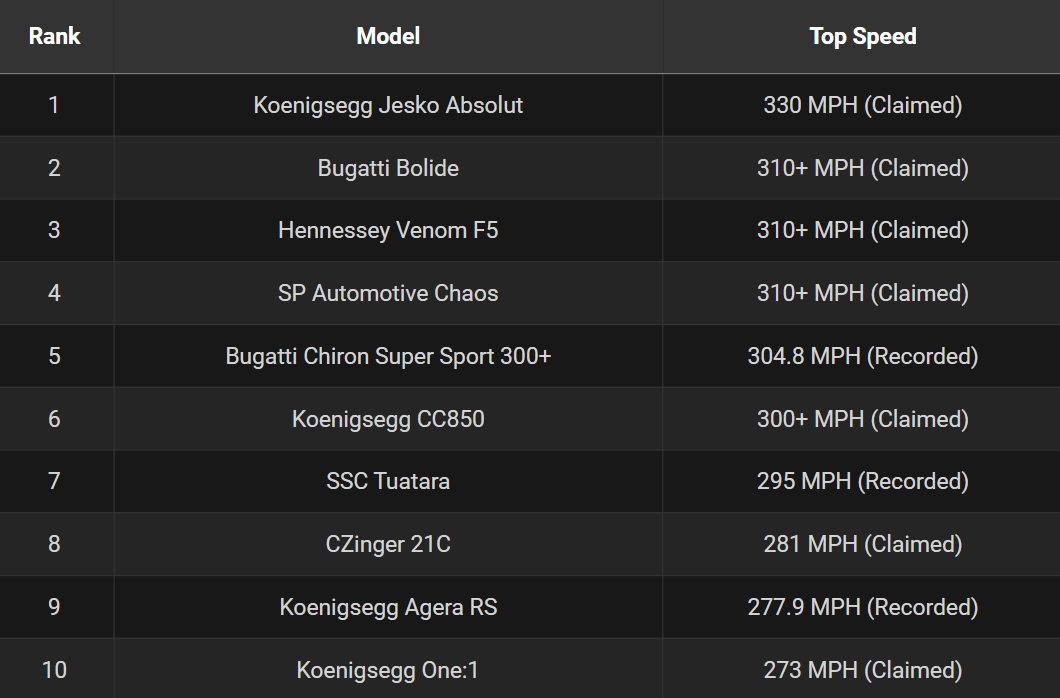1060x698 pixels.
Task: Click the Bugatti Bolide model name
Action: click(388, 168)
